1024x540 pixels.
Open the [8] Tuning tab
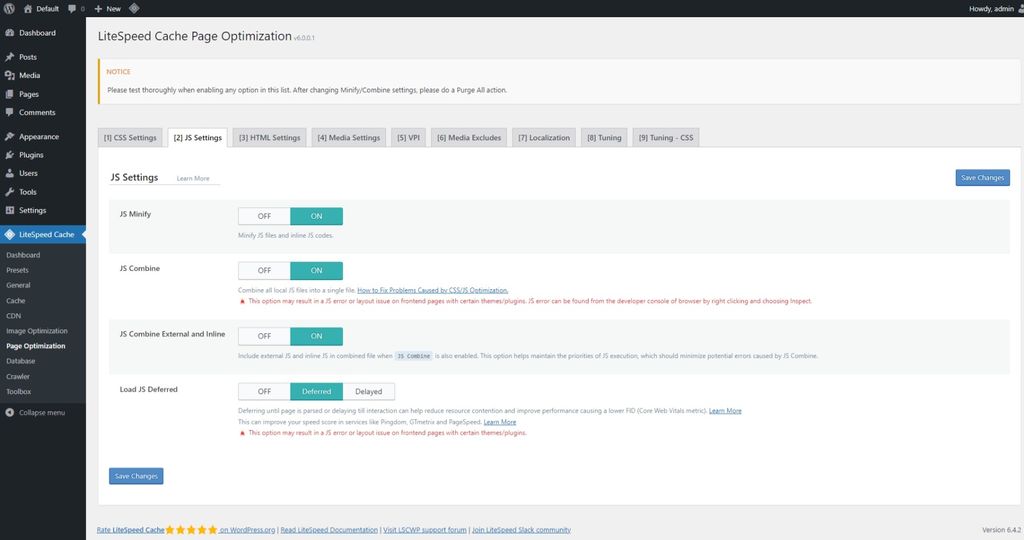(x=604, y=138)
